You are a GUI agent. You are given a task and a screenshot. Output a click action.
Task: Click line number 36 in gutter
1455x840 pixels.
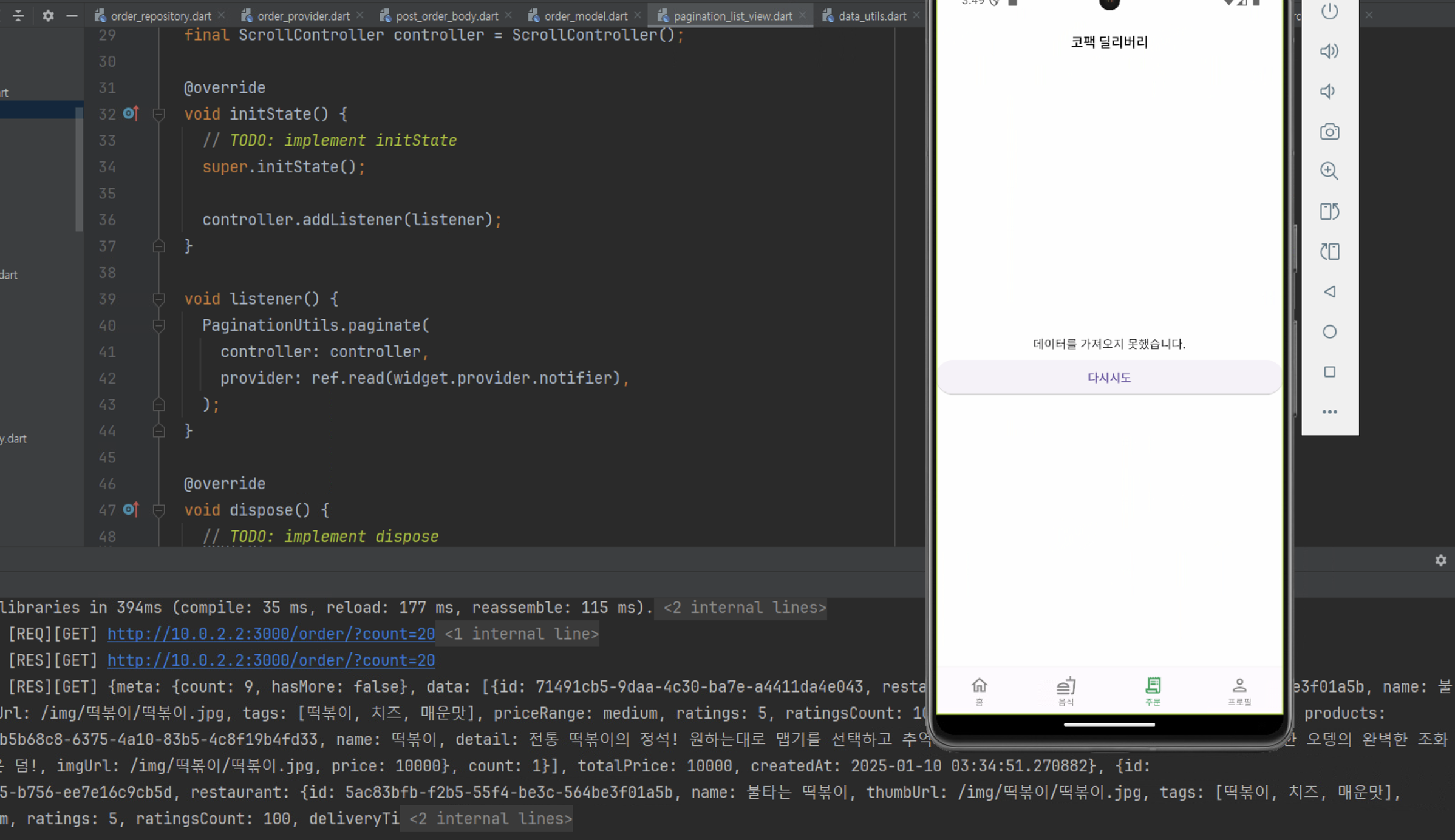pyautogui.click(x=107, y=220)
